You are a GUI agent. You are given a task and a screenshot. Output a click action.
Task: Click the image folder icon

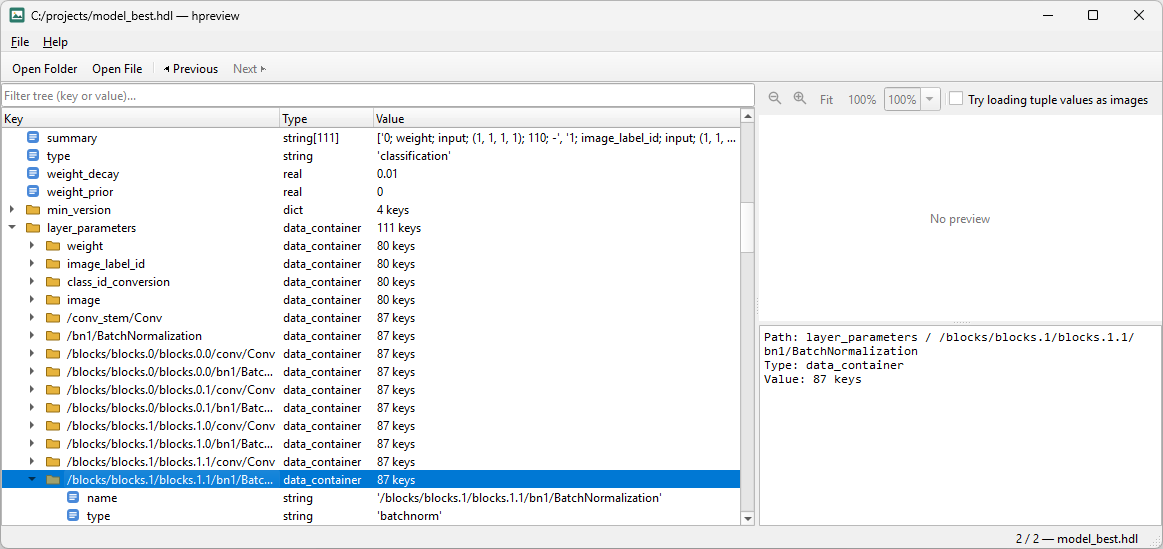tap(53, 300)
